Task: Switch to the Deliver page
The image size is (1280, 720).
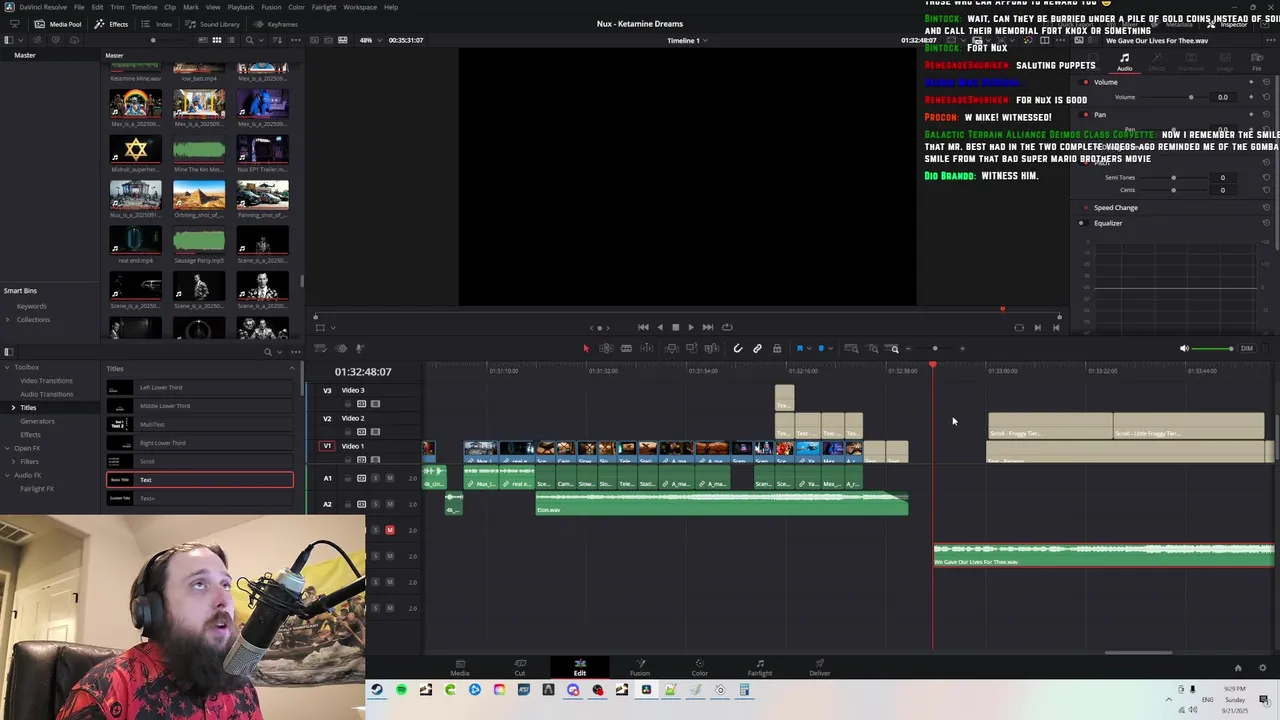Action: tap(820, 667)
